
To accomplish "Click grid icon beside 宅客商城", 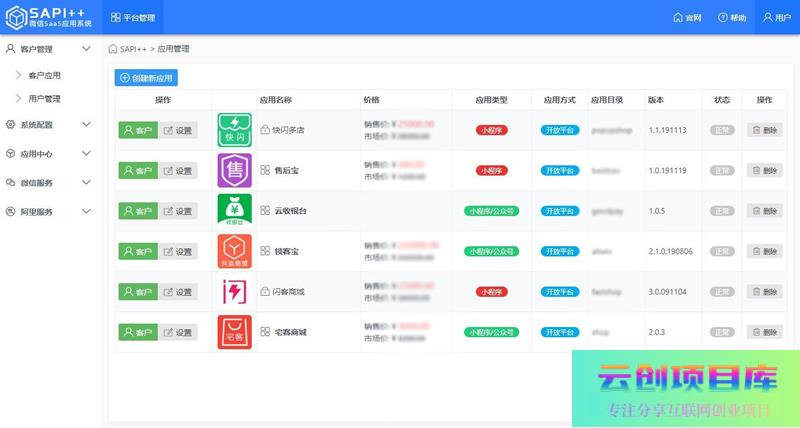I will tap(265, 332).
